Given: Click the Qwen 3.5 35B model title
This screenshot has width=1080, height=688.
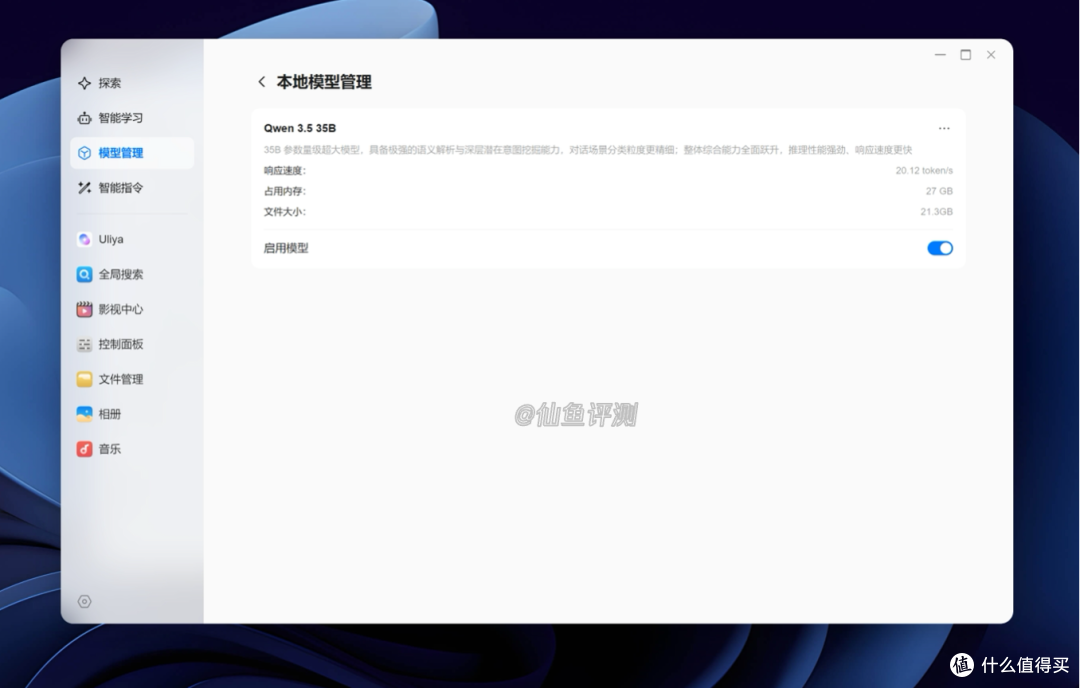Looking at the screenshot, I should (x=300, y=129).
